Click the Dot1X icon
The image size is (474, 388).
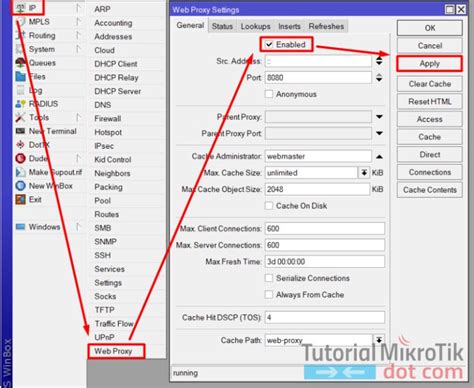coord(20,145)
